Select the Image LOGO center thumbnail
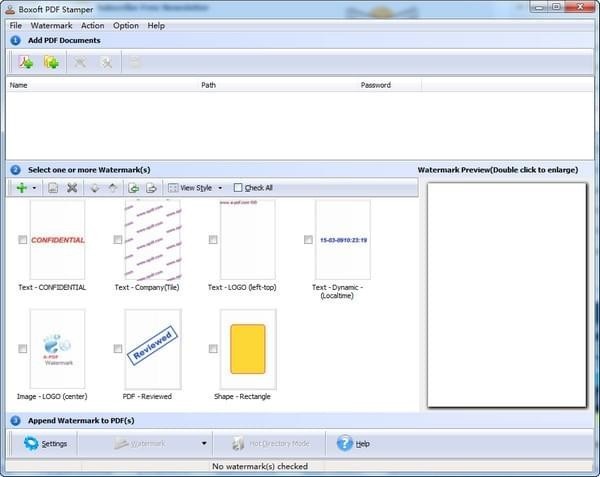Screen dimensions: 600x477 (x=57, y=349)
